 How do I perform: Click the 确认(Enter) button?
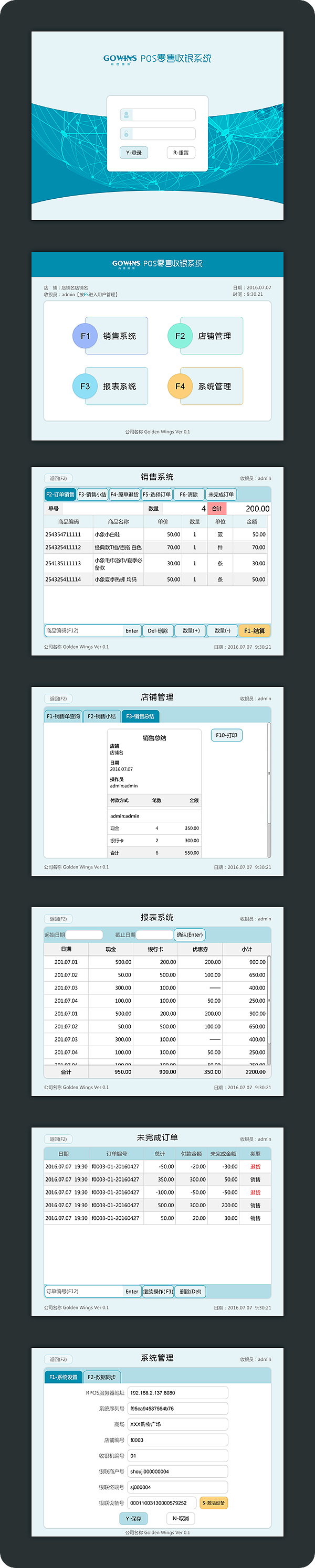(x=190, y=935)
